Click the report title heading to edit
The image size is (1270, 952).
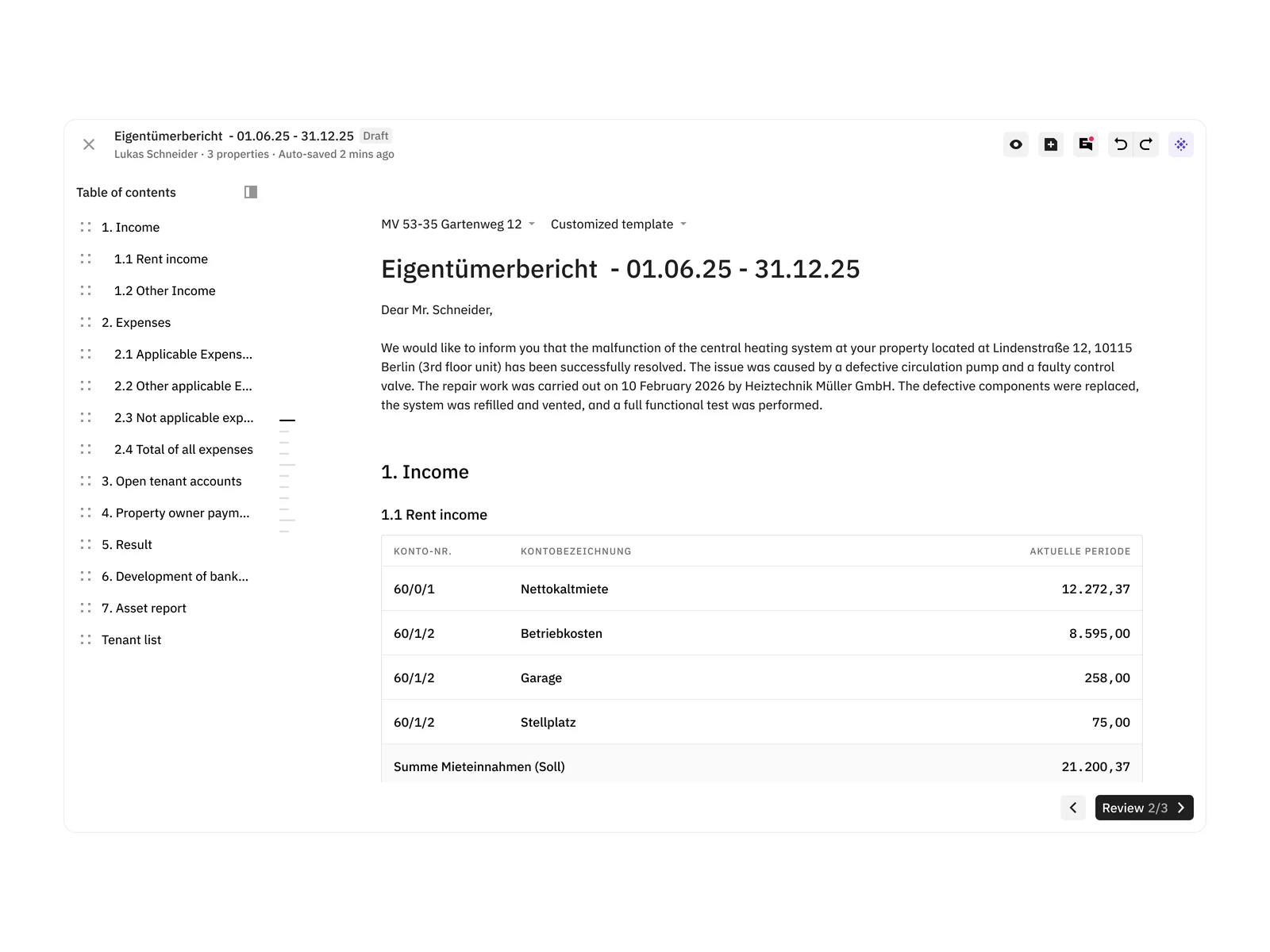621,269
